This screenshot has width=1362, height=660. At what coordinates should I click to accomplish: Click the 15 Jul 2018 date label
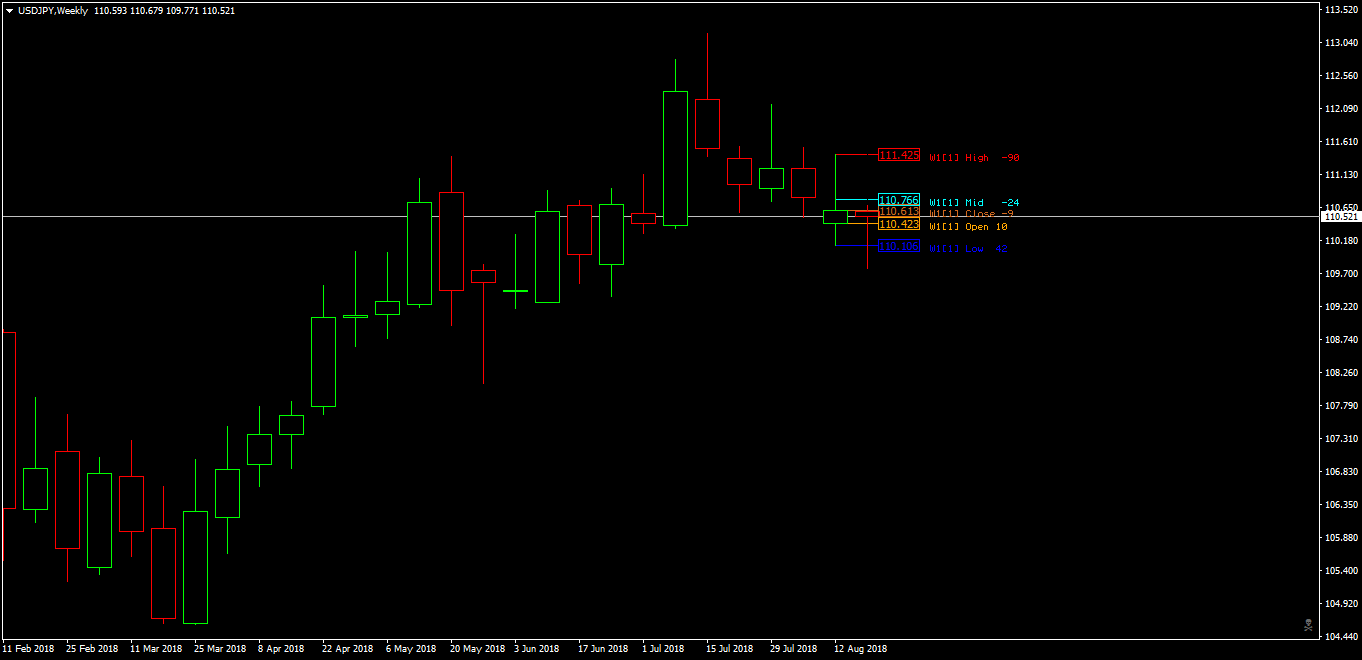(730, 649)
